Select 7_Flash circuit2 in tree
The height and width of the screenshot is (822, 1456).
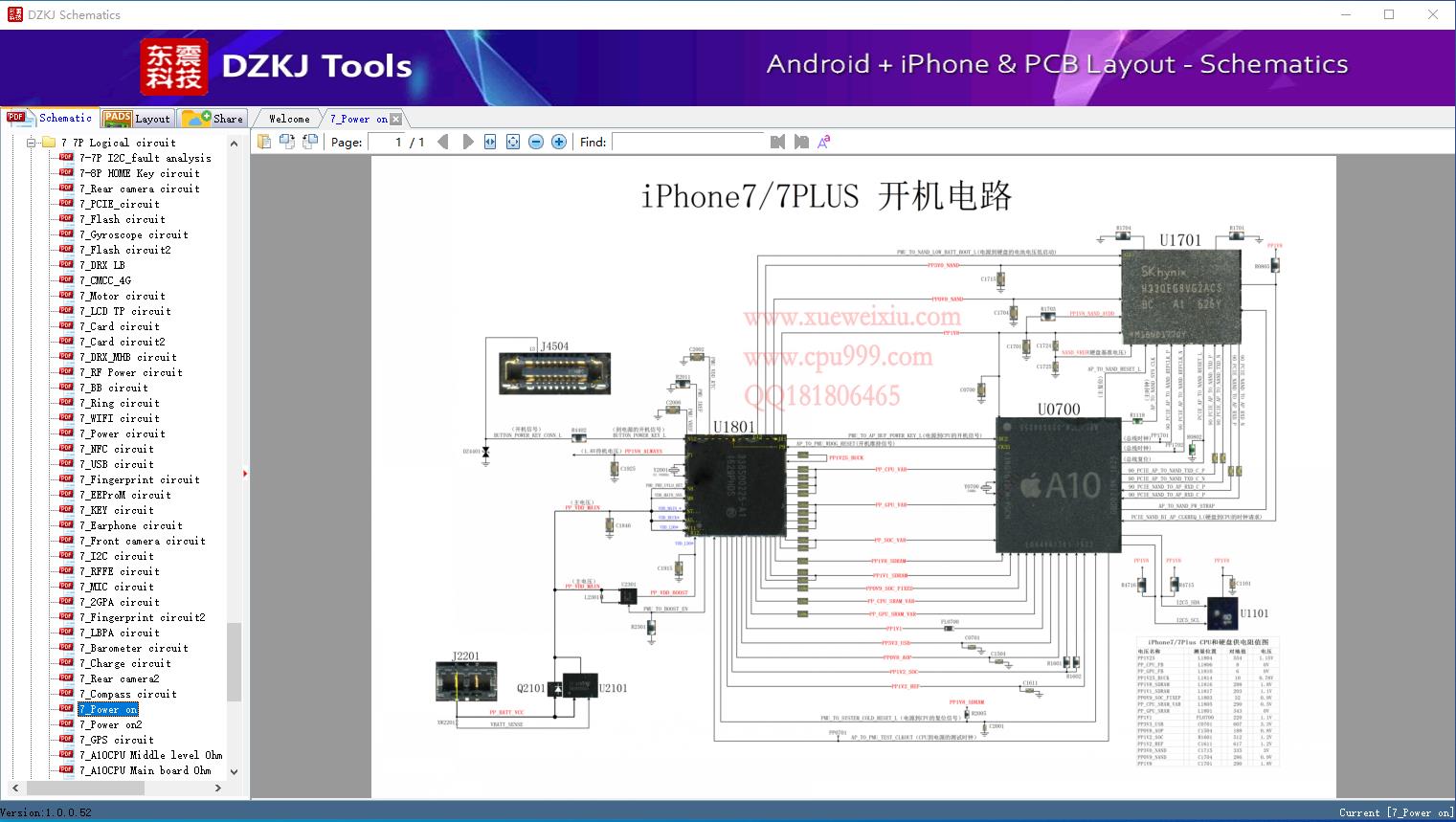(125, 250)
